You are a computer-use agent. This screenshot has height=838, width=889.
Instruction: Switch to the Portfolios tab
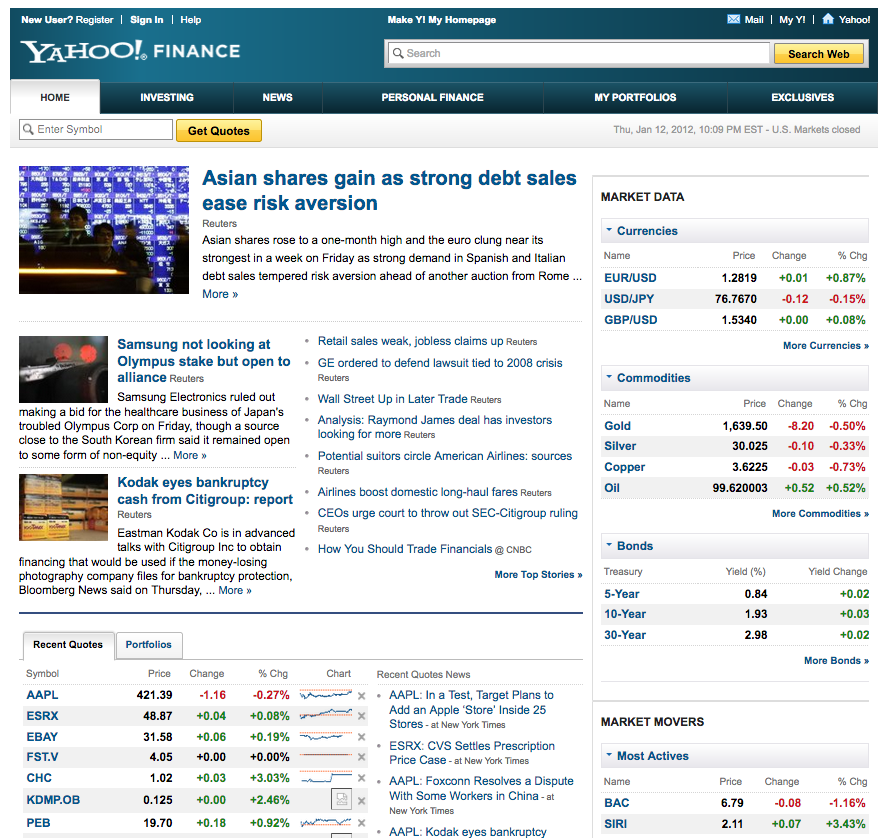(x=149, y=645)
